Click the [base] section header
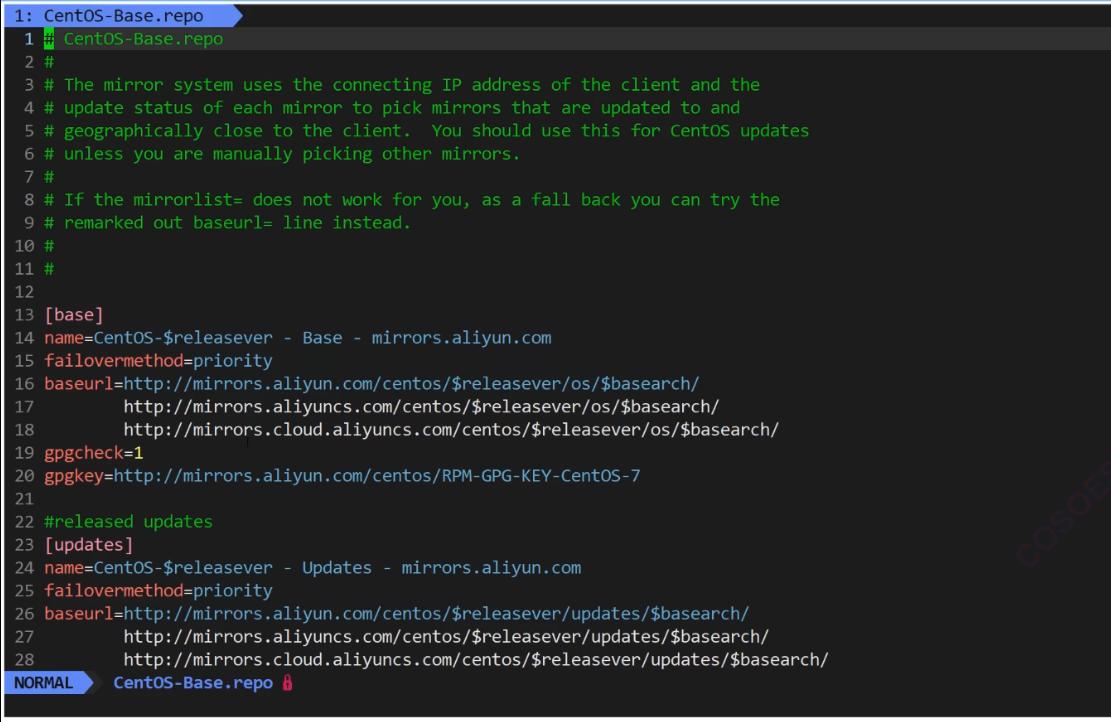 [x=74, y=315]
